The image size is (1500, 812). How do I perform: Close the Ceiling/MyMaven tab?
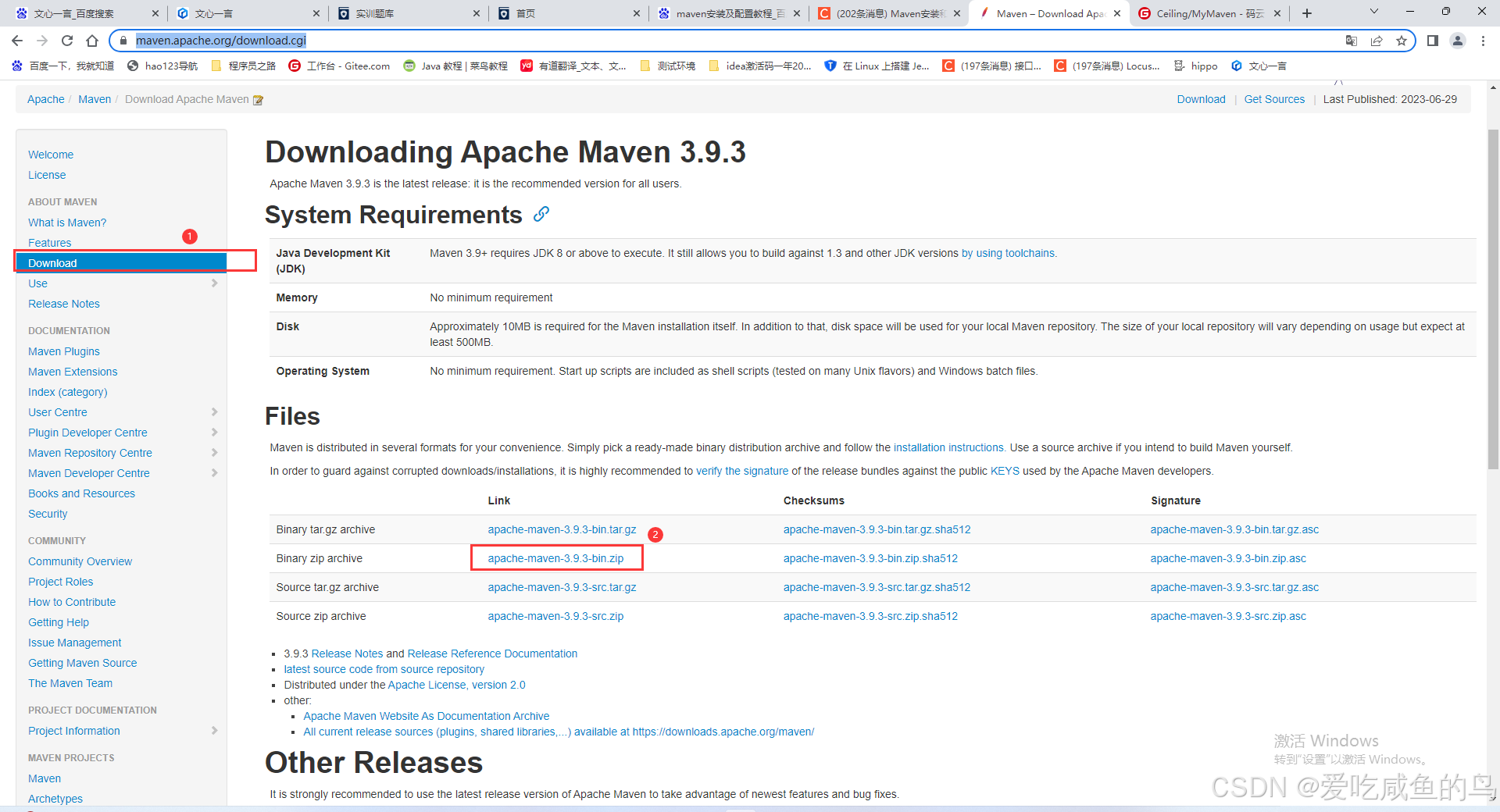tap(1277, 13)
